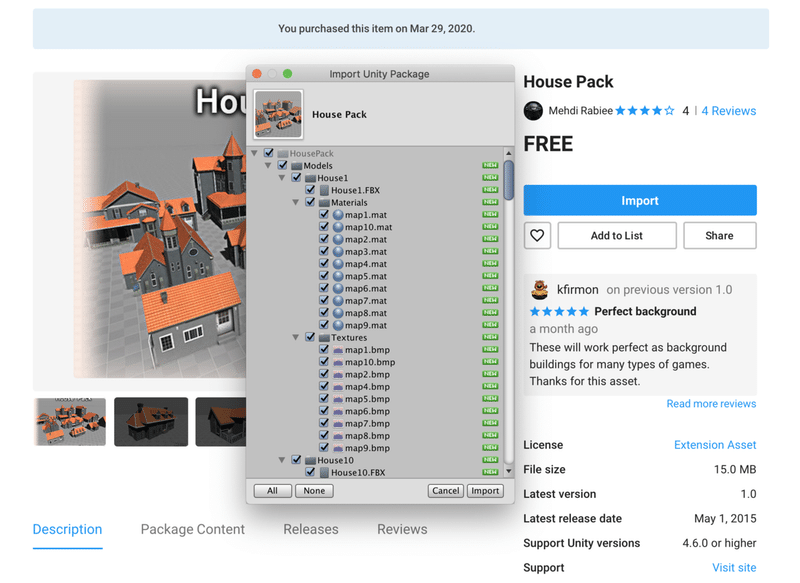Select the second dark house thumbnail

151,422
